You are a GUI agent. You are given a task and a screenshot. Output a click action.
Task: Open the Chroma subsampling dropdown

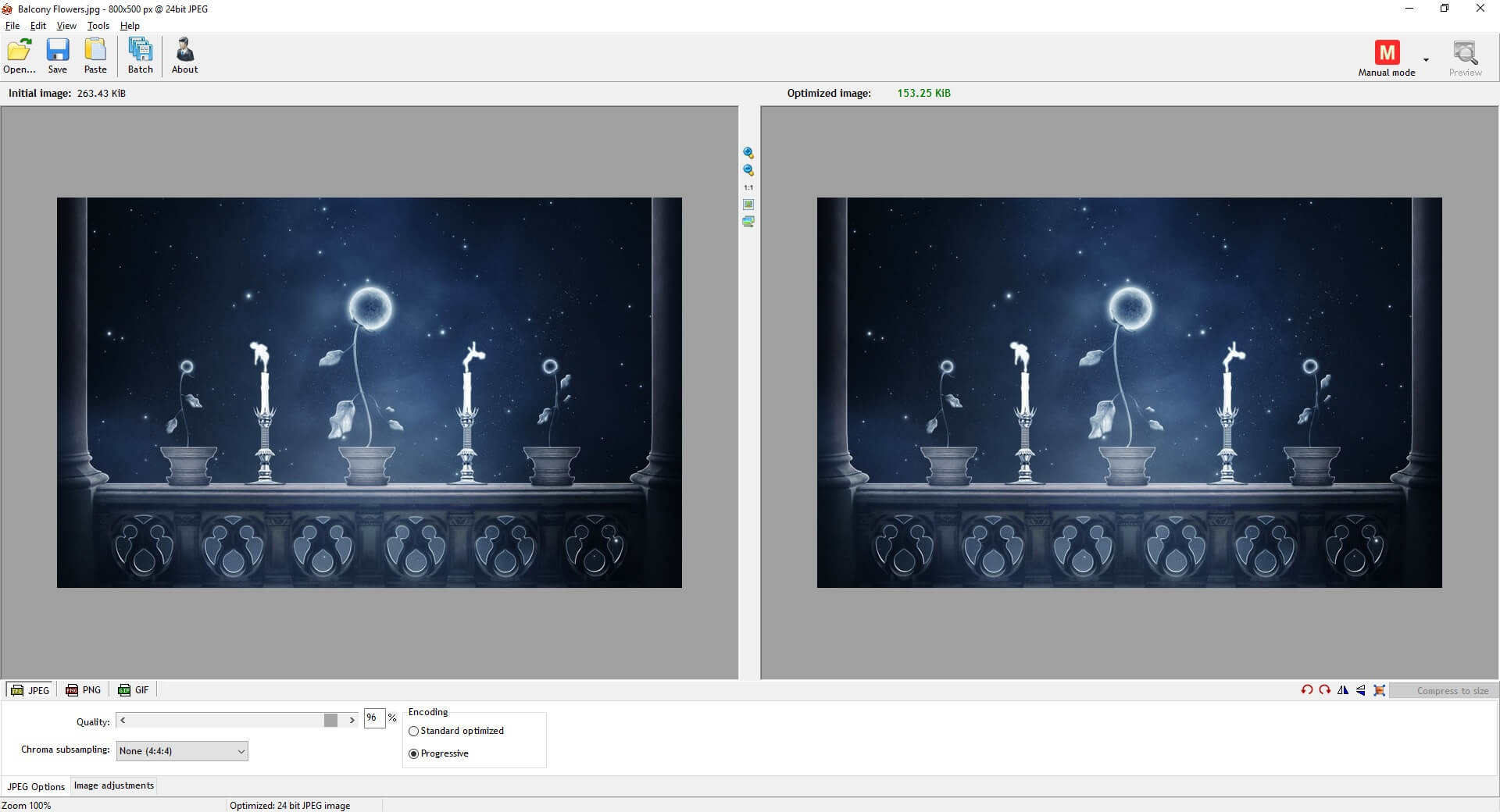(x=182, y=751)
